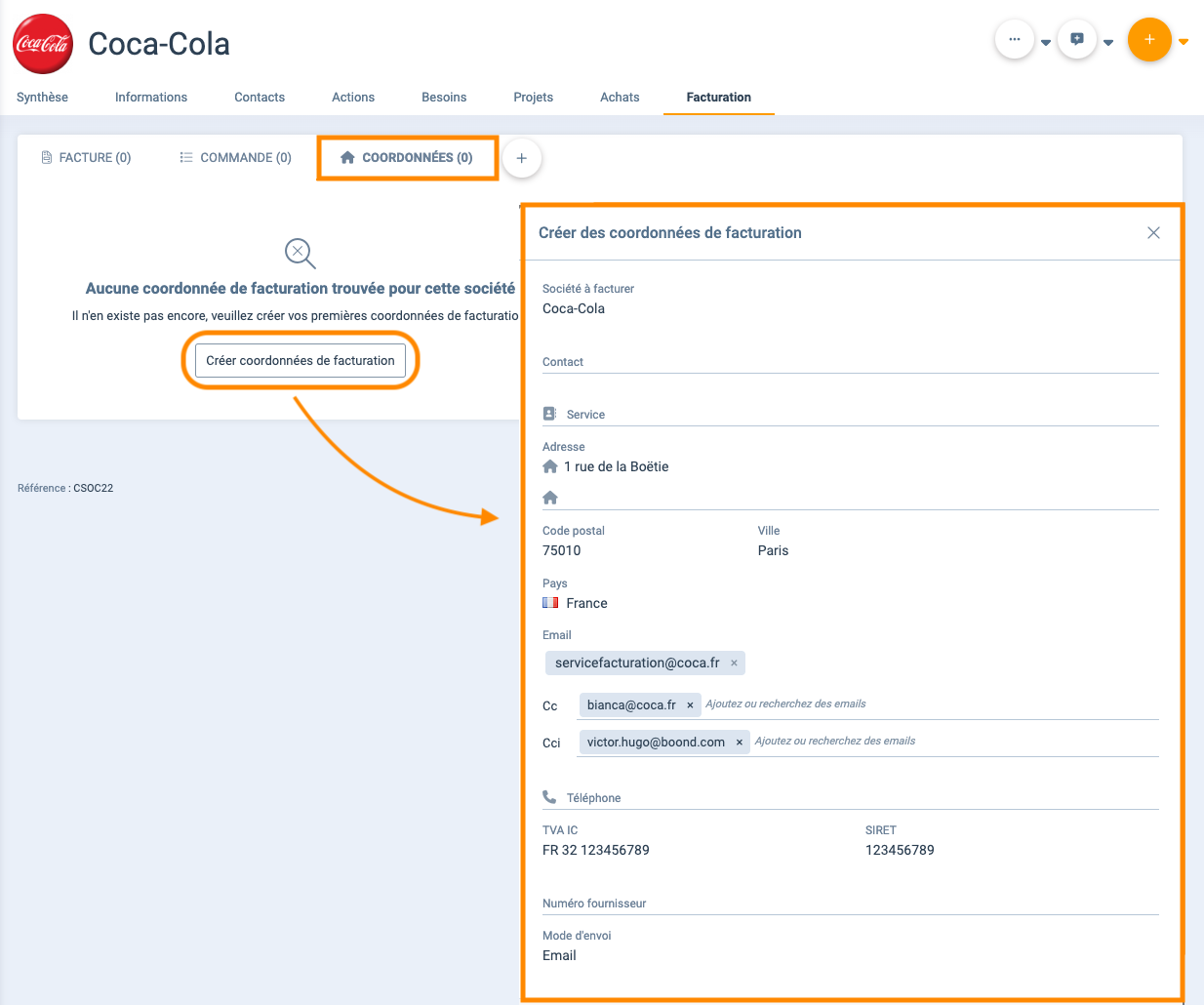Click the Coca-Cola page title

(x=159, y=44)
